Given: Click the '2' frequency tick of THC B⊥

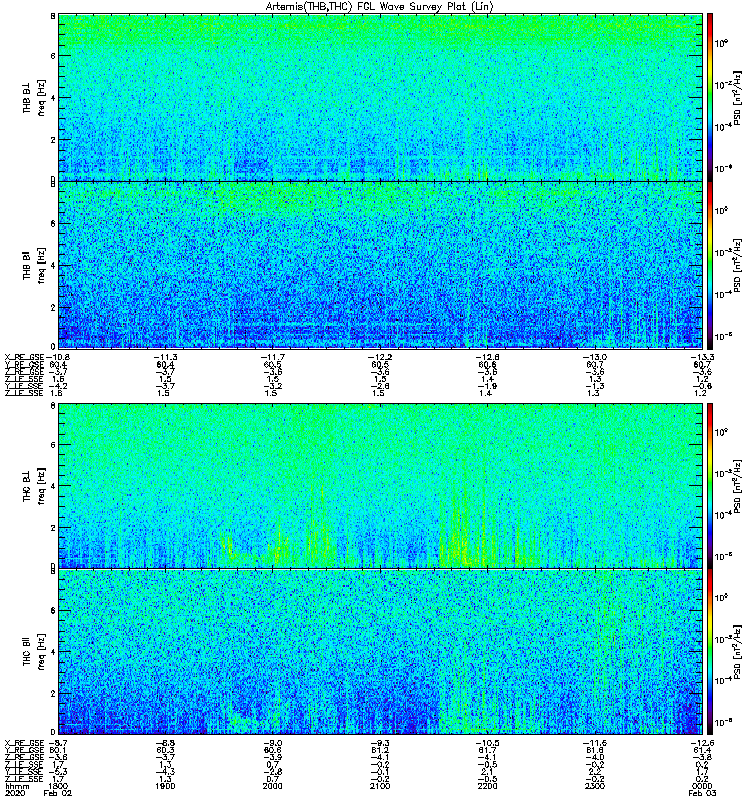Looking at the screenshot, I should point(53,528).
